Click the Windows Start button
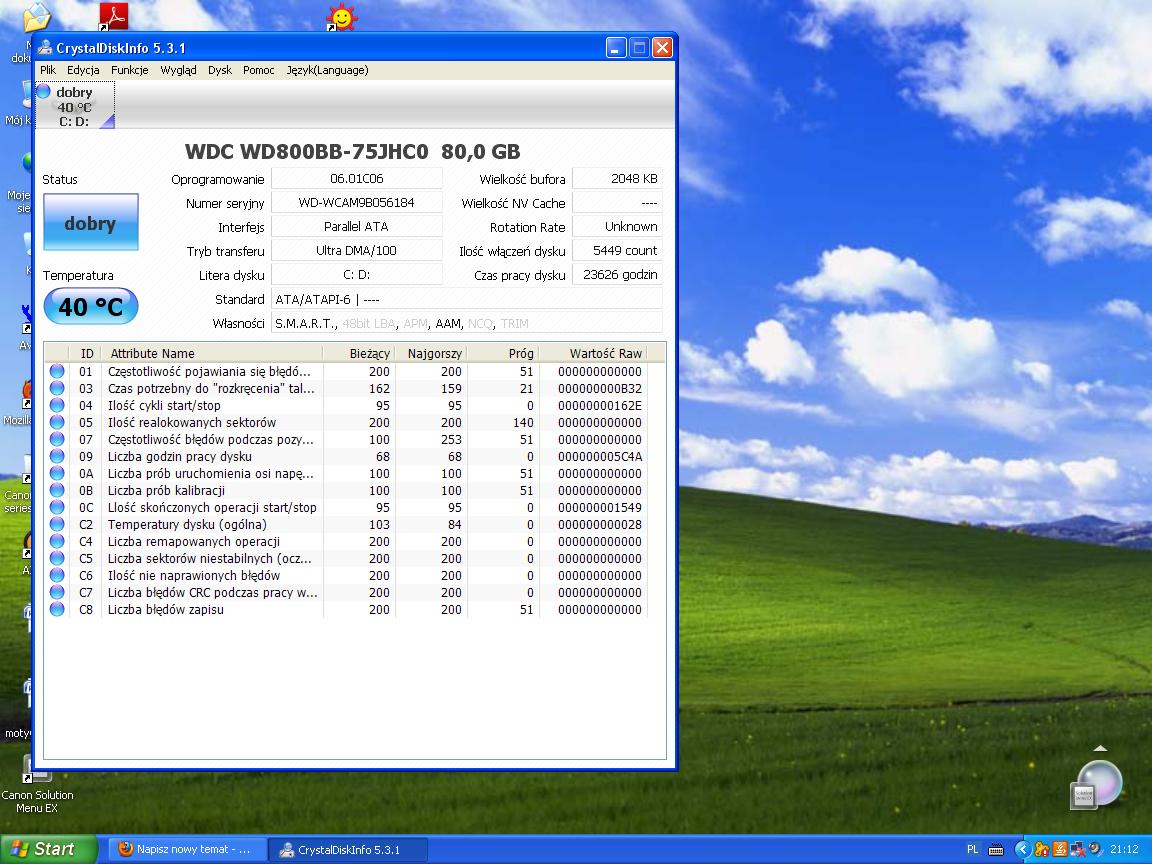The width and height of the screenshot is (1152, 864). [x=48, y=849]
